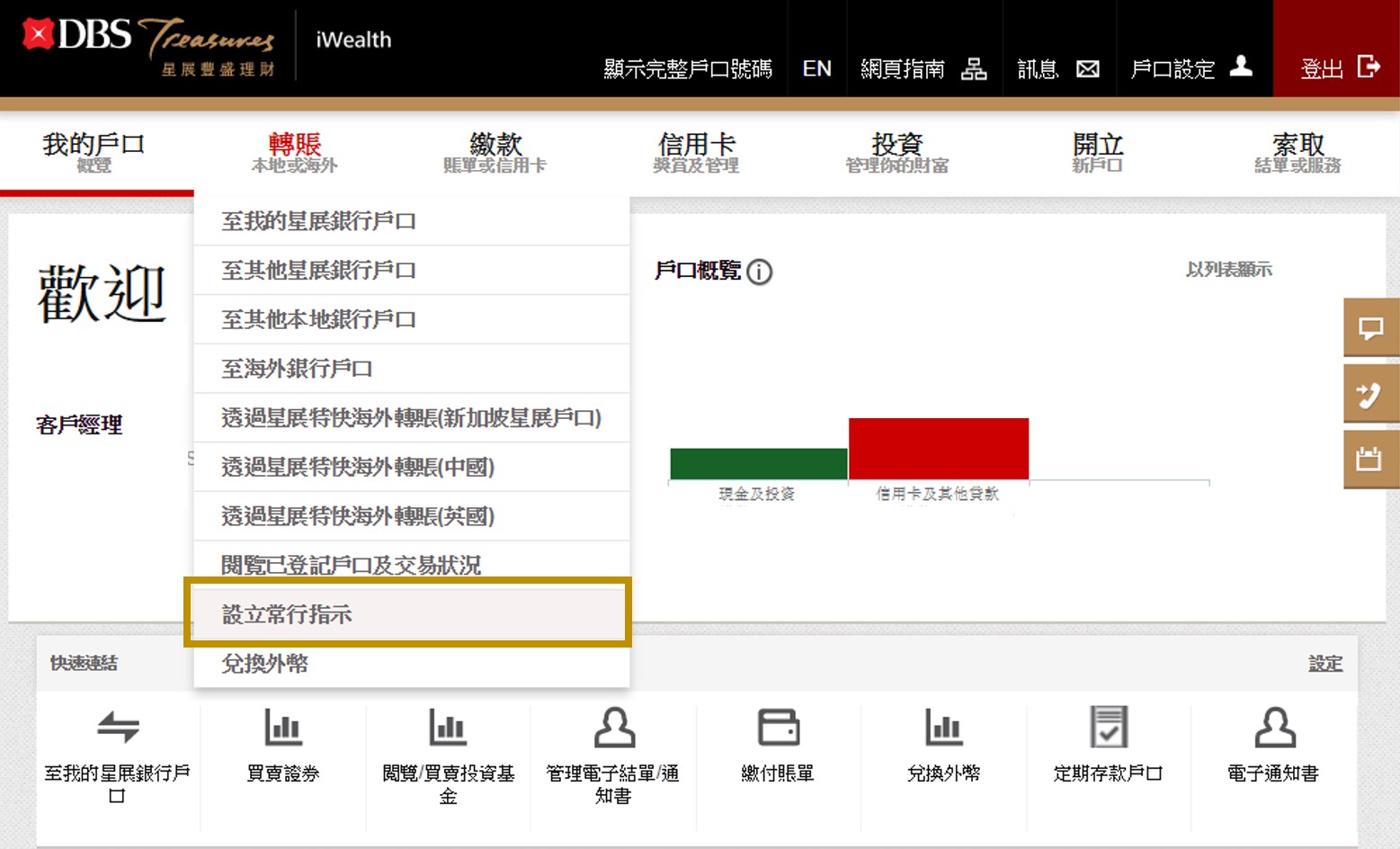The width and height of the screenshot is (1400, 849).
Task: Click the transfer arrows quick link icon
Action: (118, 728)
